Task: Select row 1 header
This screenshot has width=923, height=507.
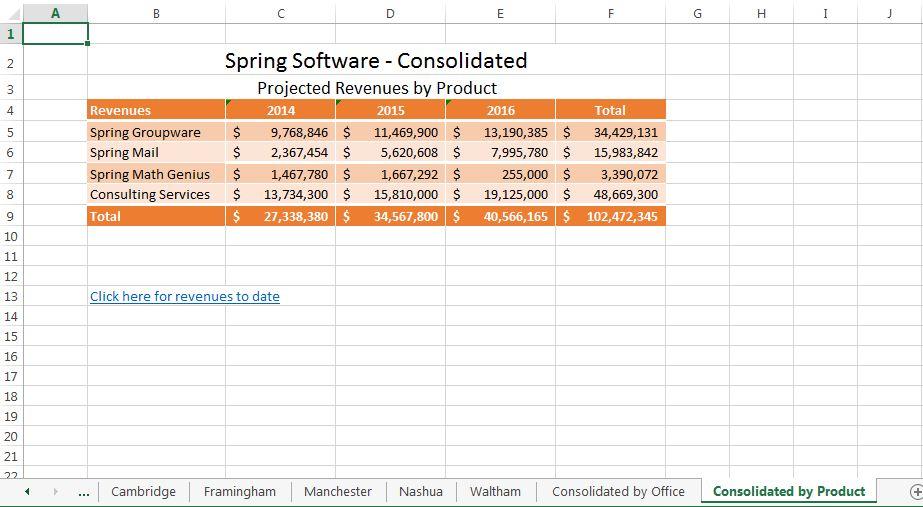Action: coord(11,34)
